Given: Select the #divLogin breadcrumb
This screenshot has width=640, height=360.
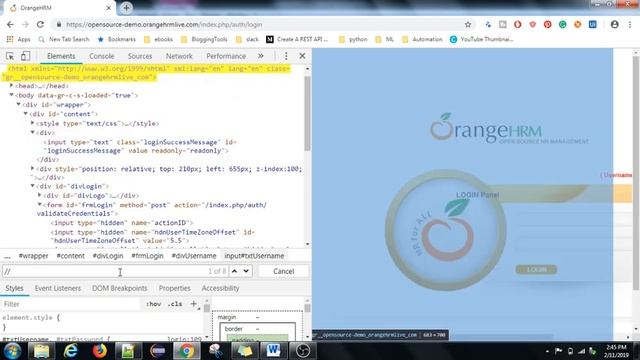Looking at the screenshot, I should coord(108,256).
